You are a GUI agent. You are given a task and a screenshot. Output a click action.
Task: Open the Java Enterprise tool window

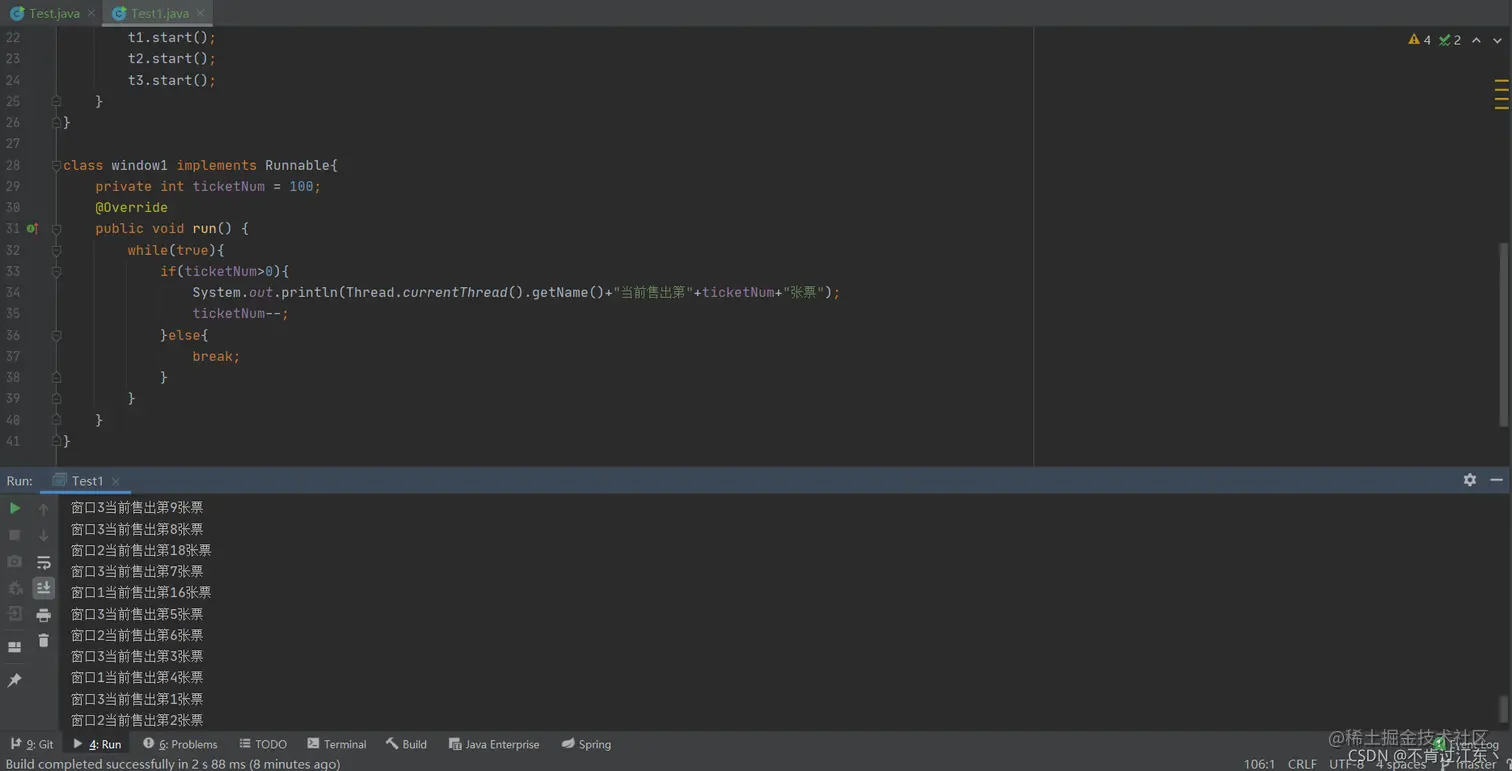pos(494,744)
